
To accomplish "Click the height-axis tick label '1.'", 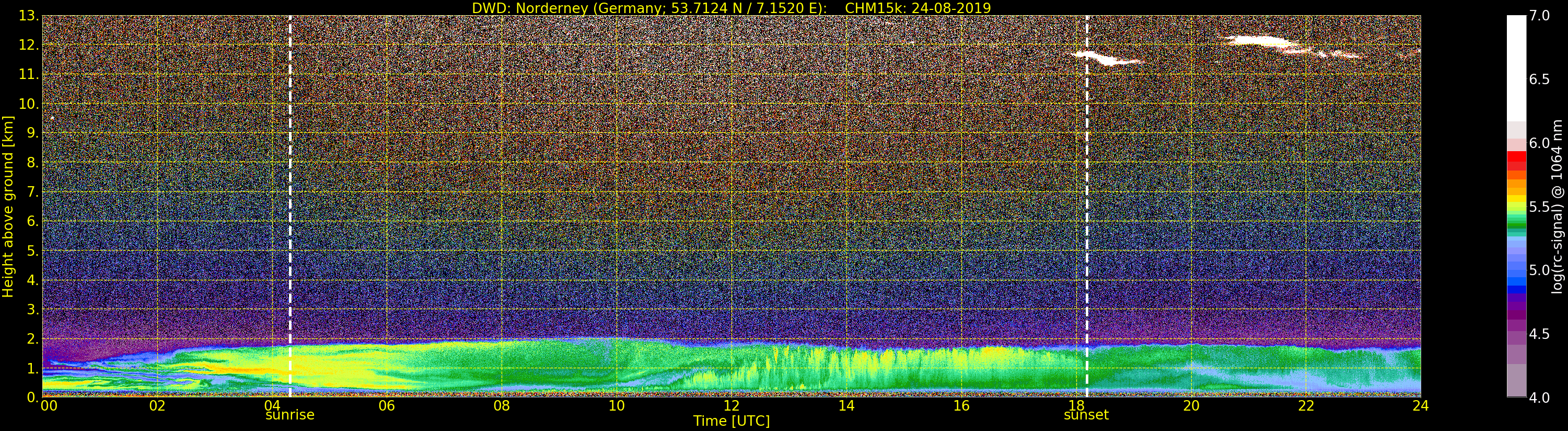I will click(32, 368).
